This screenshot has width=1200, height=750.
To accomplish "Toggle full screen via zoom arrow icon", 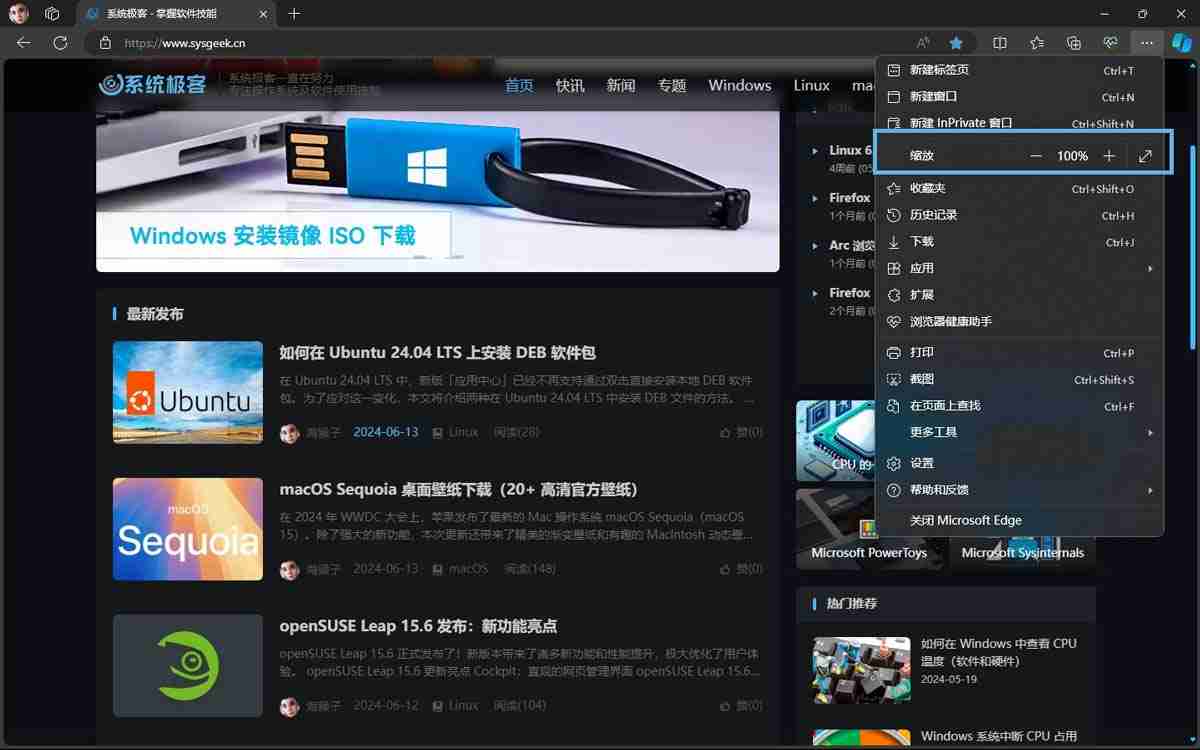I will pyautogui.click(x=1144, y=156).
